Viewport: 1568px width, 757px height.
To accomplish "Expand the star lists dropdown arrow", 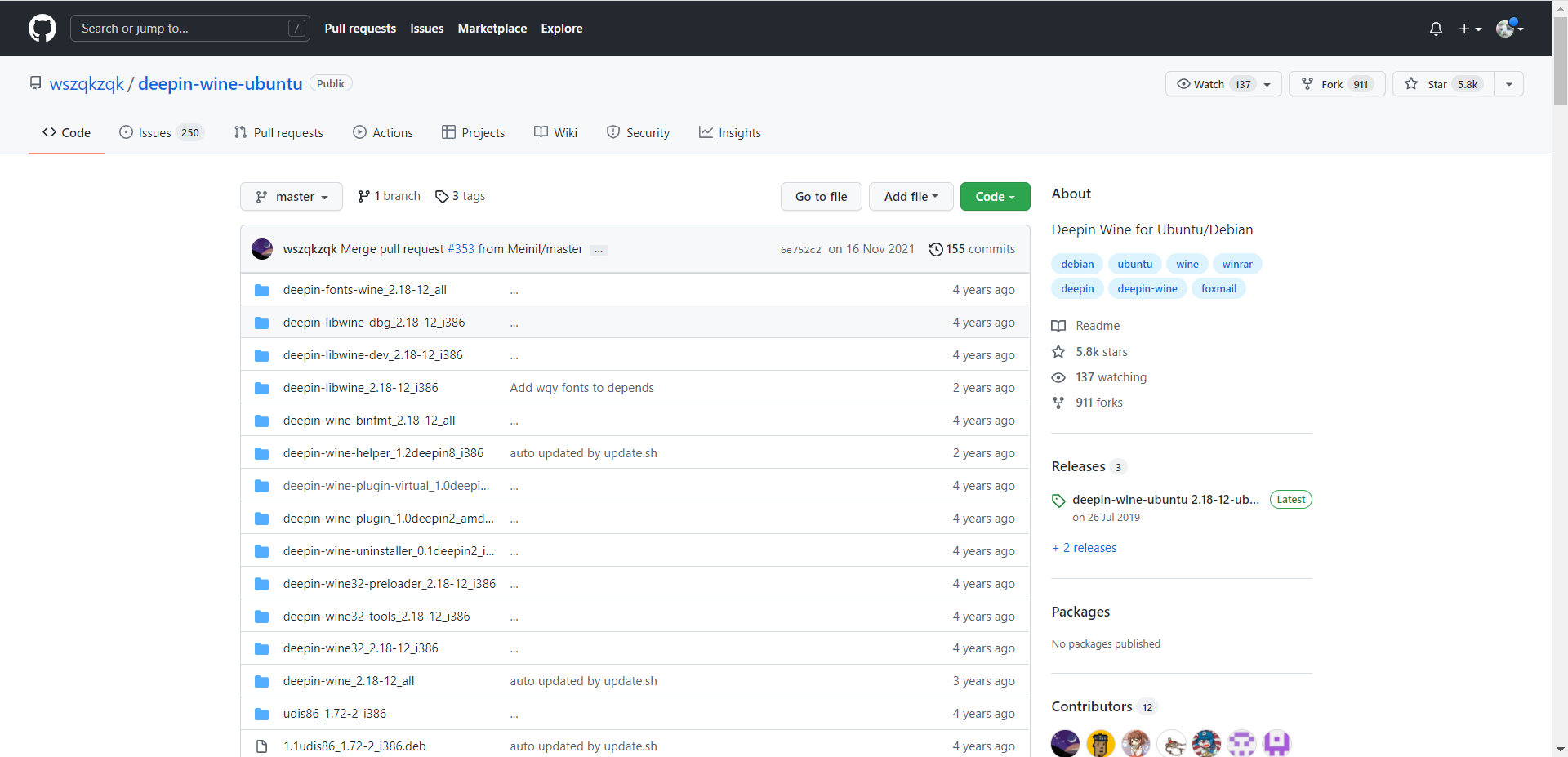I will click(x=1508, y=84).
